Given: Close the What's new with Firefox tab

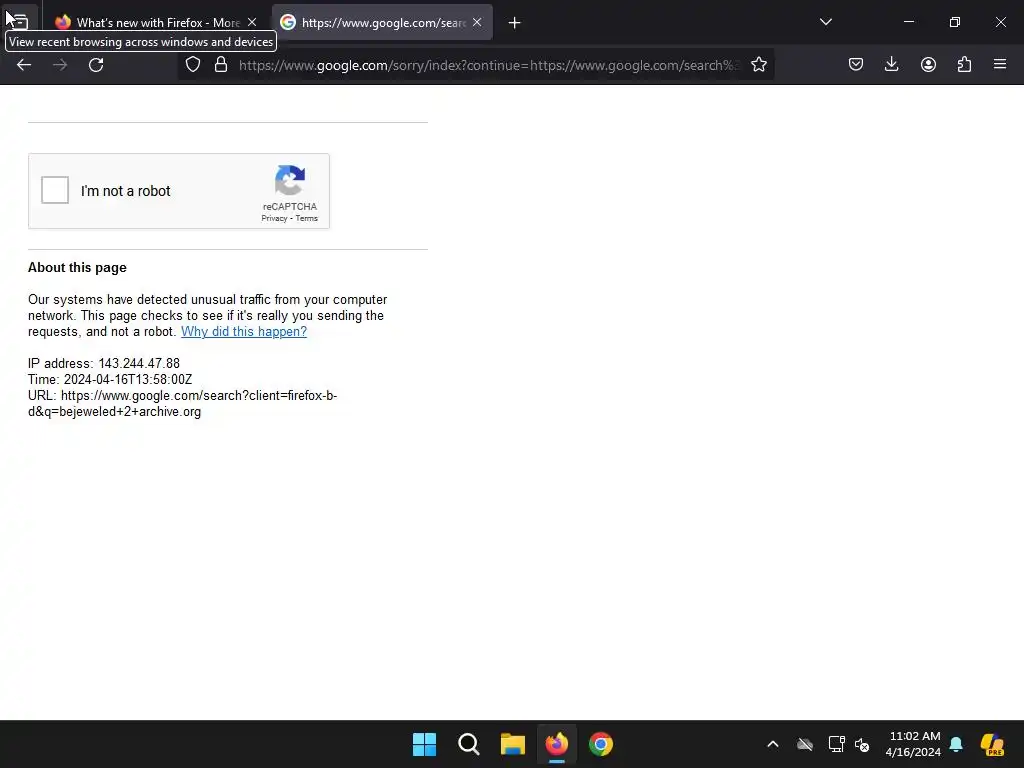Looking at the screenshot, I should tap(252, 22).
